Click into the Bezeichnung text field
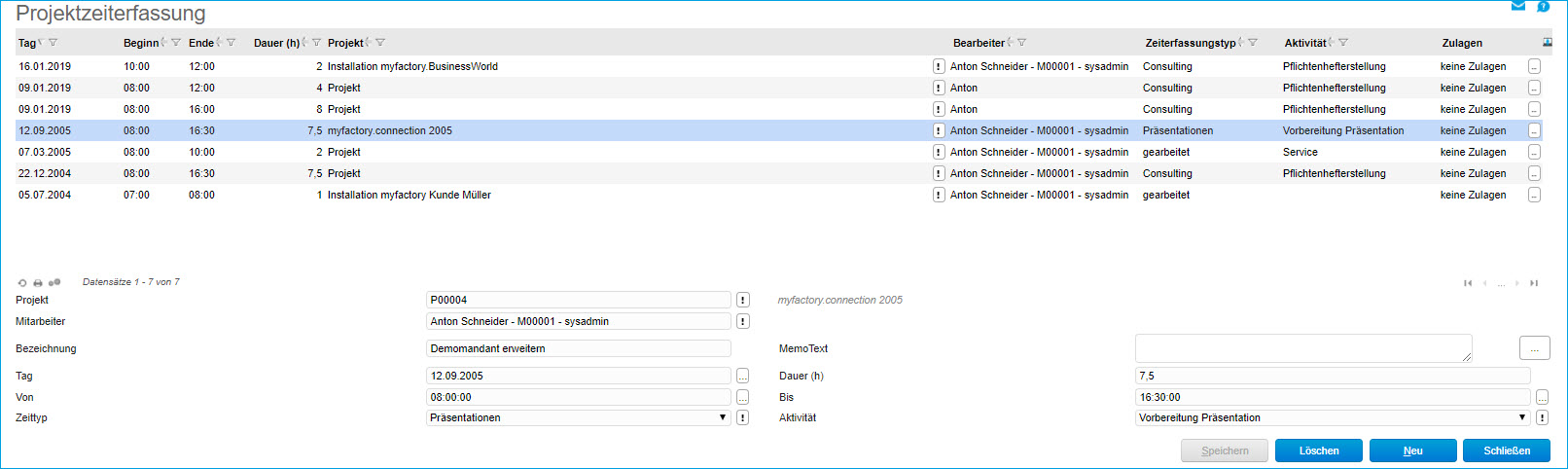This screenshot has width=1568, height=469. click(579, 349)
